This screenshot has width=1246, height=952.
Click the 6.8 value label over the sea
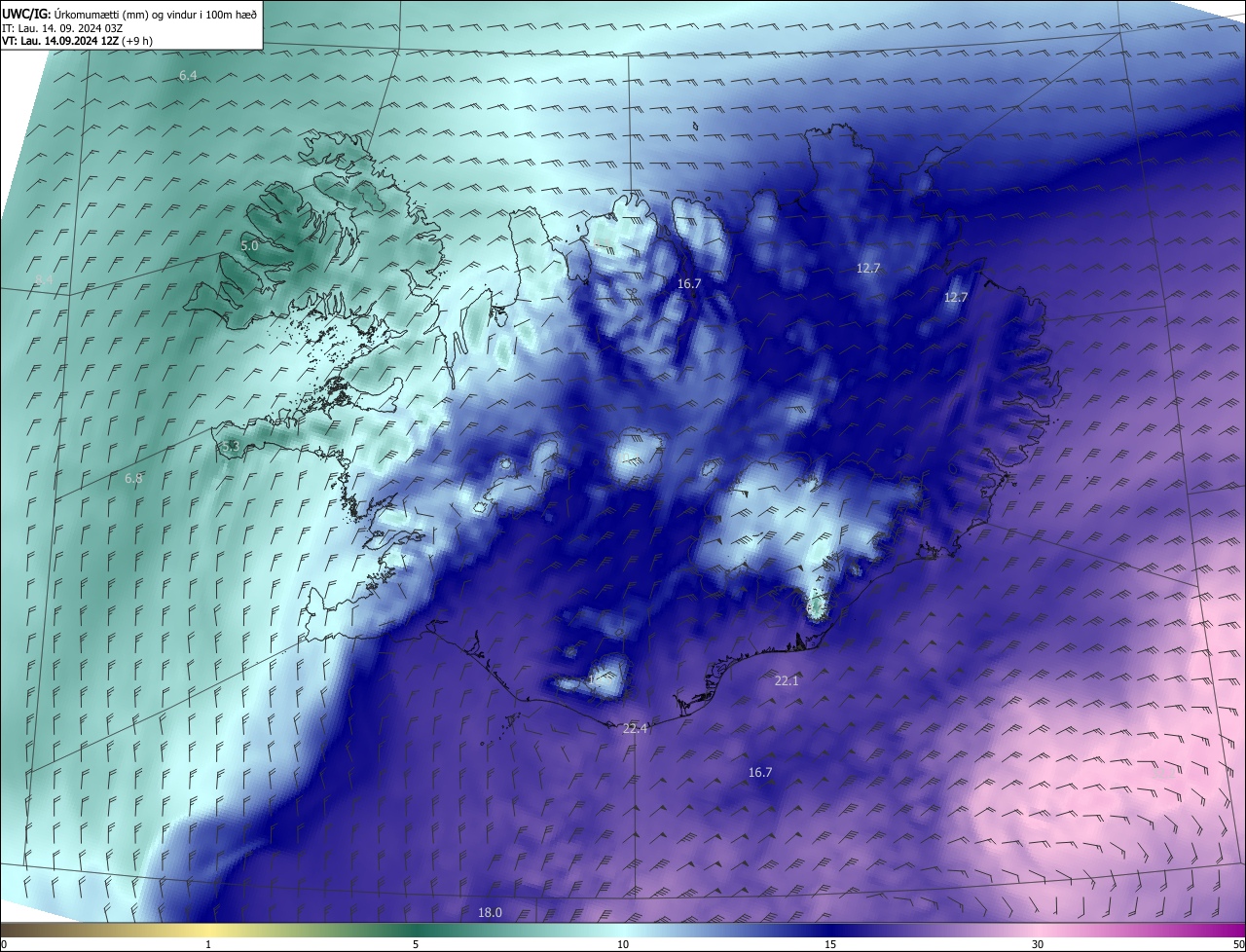pos(133,478)
